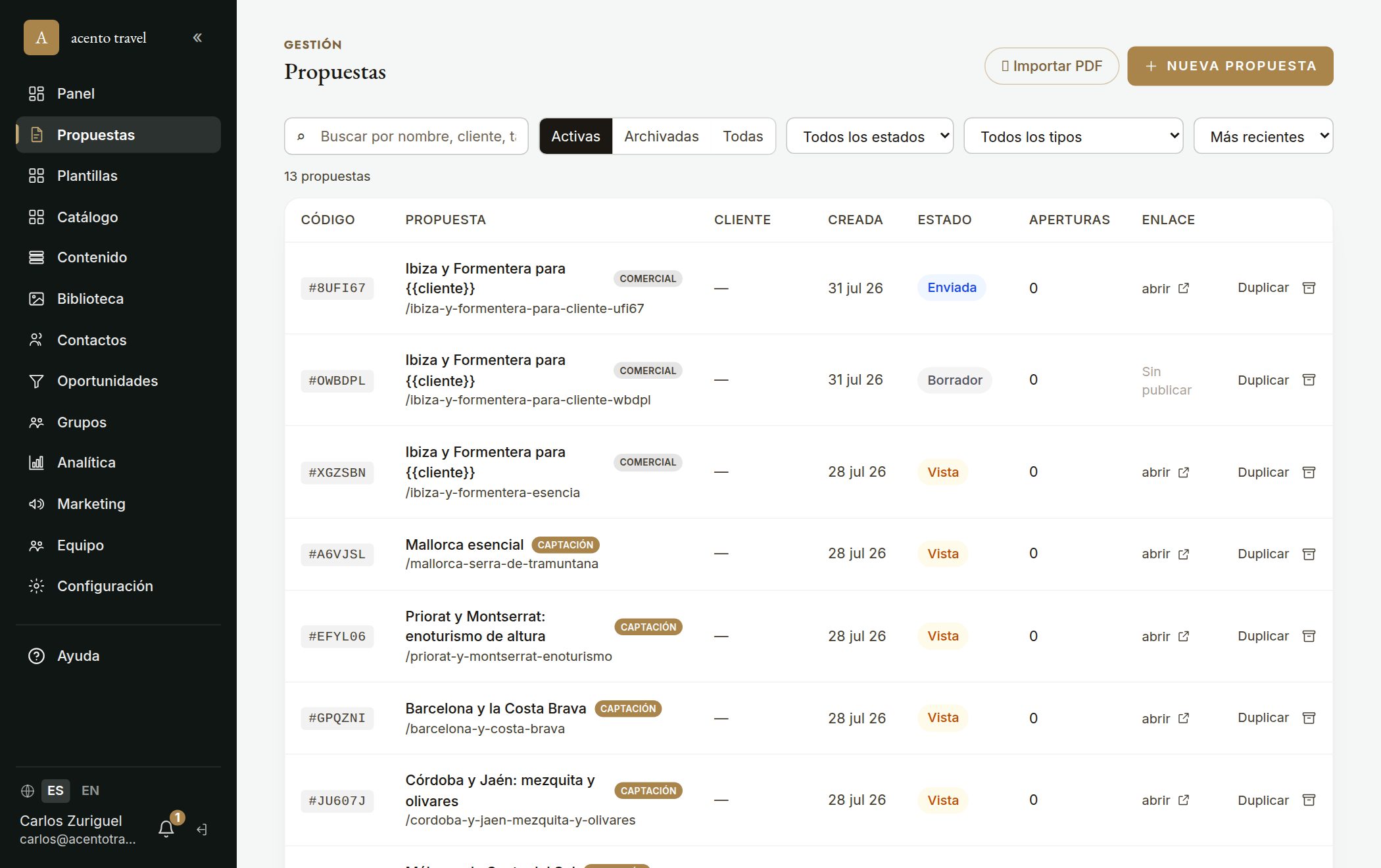Duplicate proposal #8UFI67
The image size is (1381, 868).
[x=1263, y=287]
